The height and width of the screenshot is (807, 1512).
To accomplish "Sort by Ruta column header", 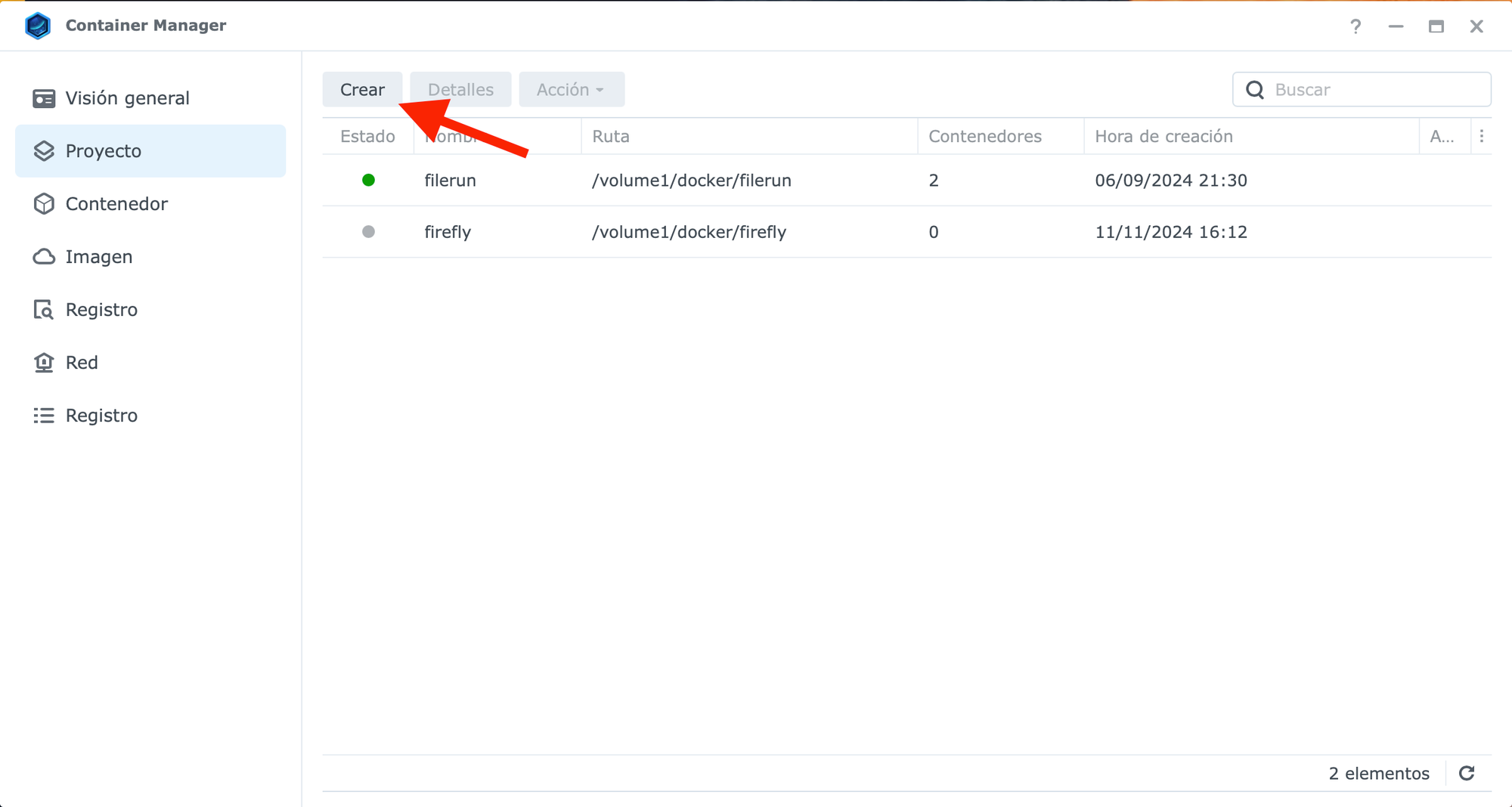I will pos(749,136).
